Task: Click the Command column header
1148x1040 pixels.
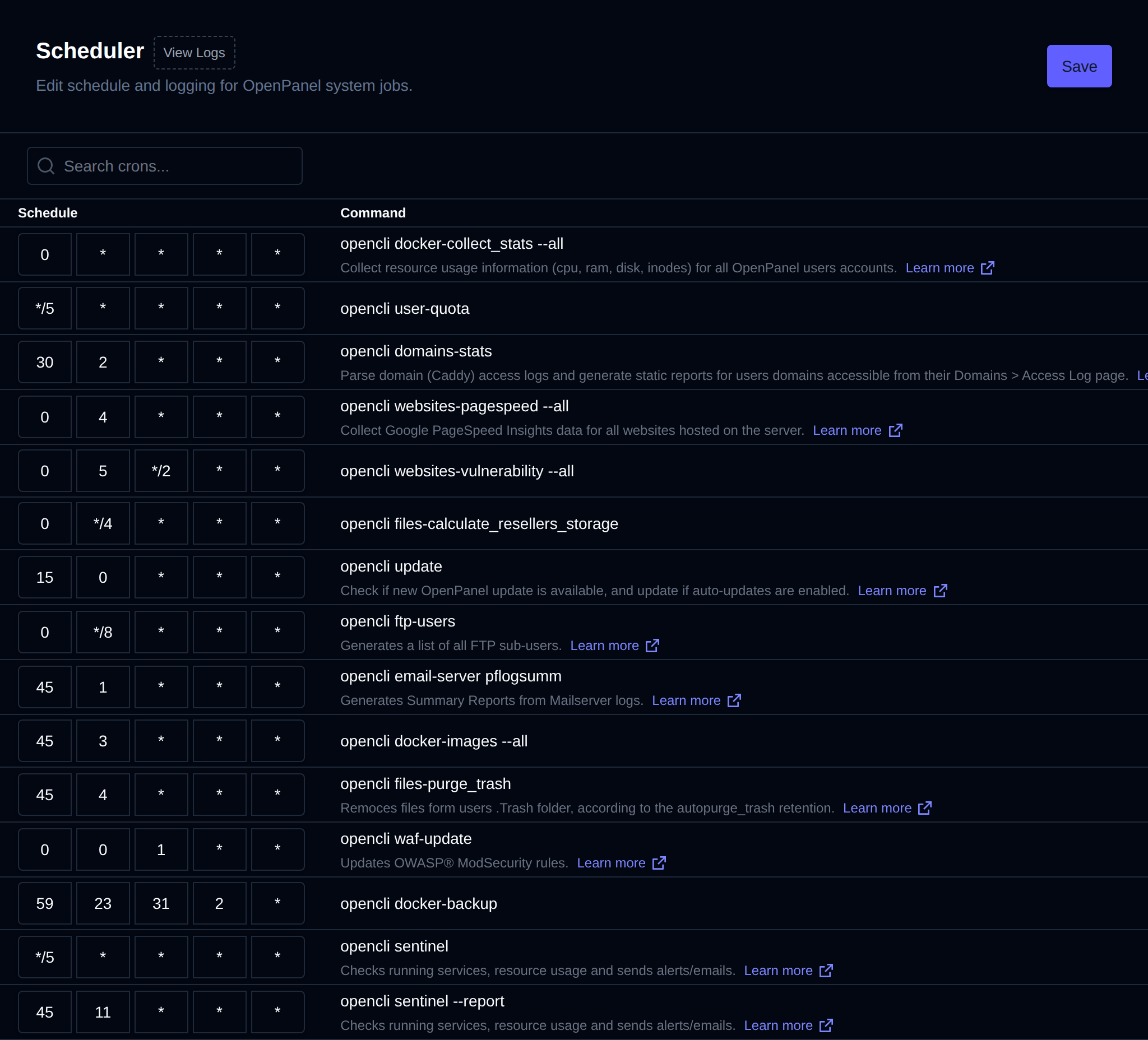Action: click(x=373, y=213)
